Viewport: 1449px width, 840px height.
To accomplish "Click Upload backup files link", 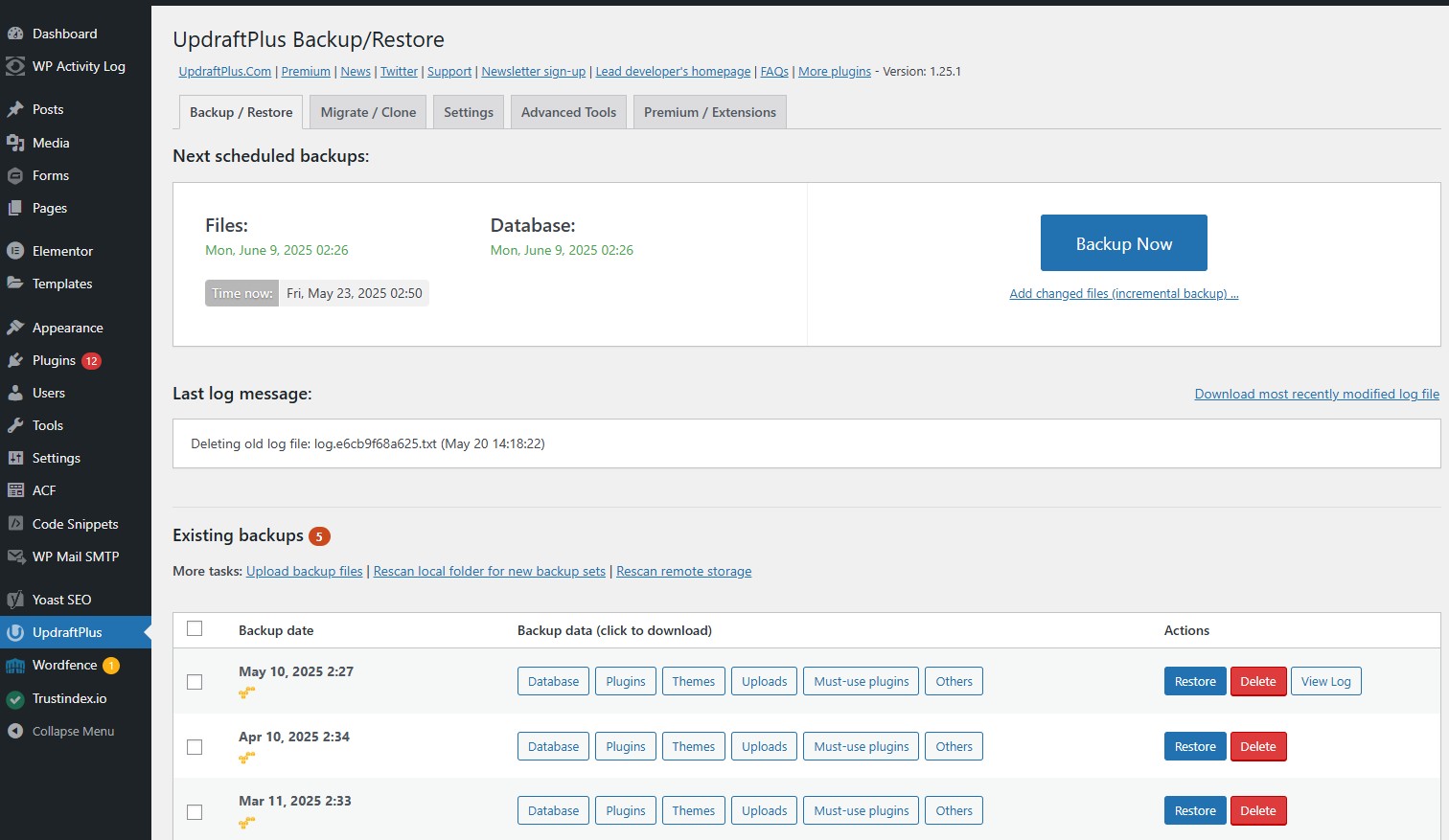I will pos(305,571).
